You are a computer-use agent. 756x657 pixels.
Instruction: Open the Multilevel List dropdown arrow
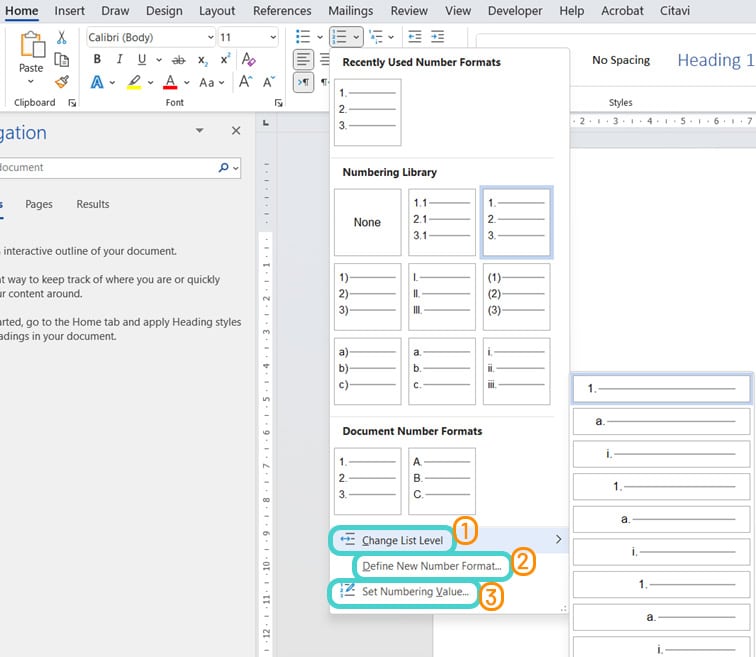[x=391, y=37]
